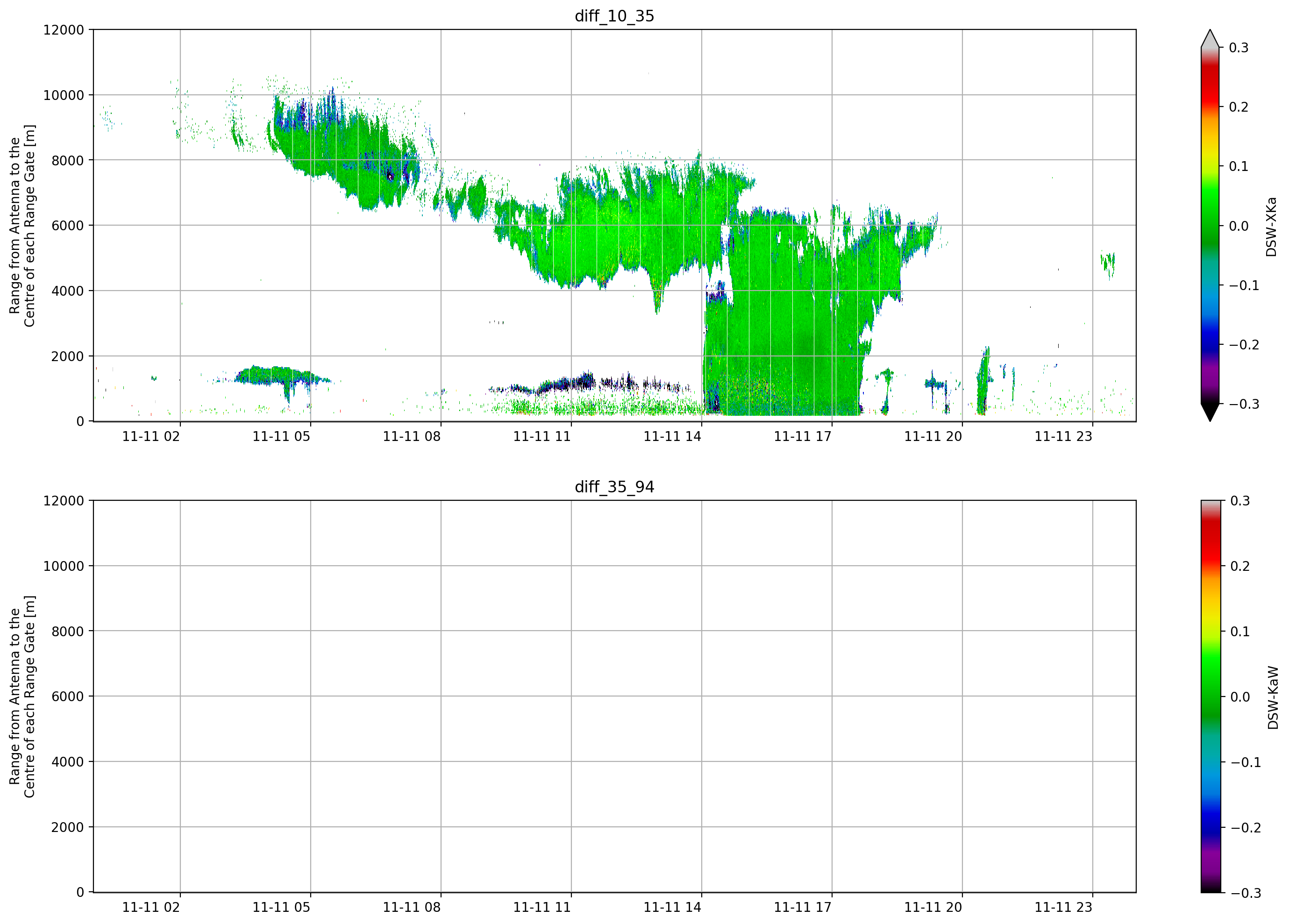Click the 11-11 14 tick under diff_35_94
Viewport: 1289px width, 924px height.
pyautogui.click(x=672, y=908)
